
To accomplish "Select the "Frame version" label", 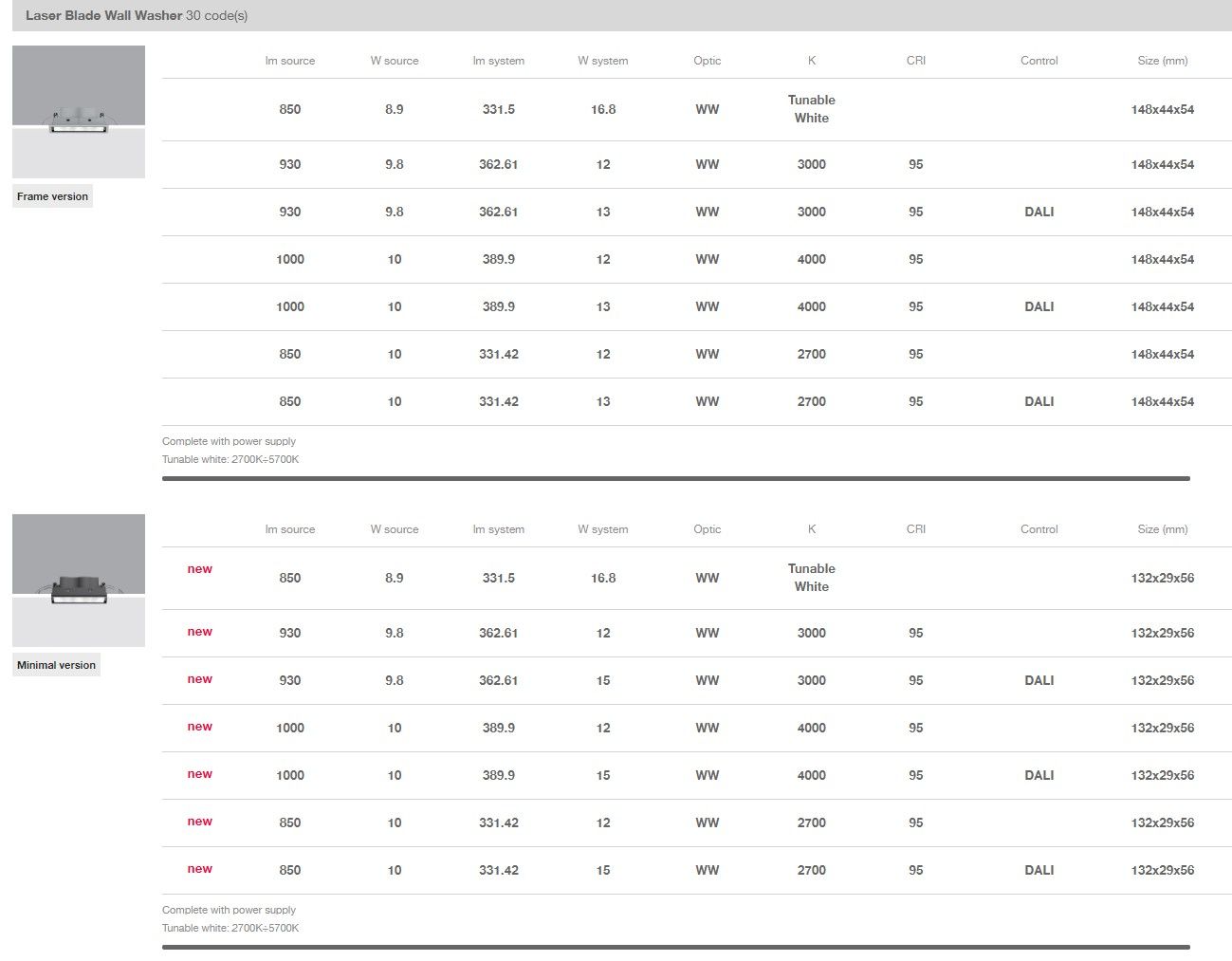I will tap(52, 196).
